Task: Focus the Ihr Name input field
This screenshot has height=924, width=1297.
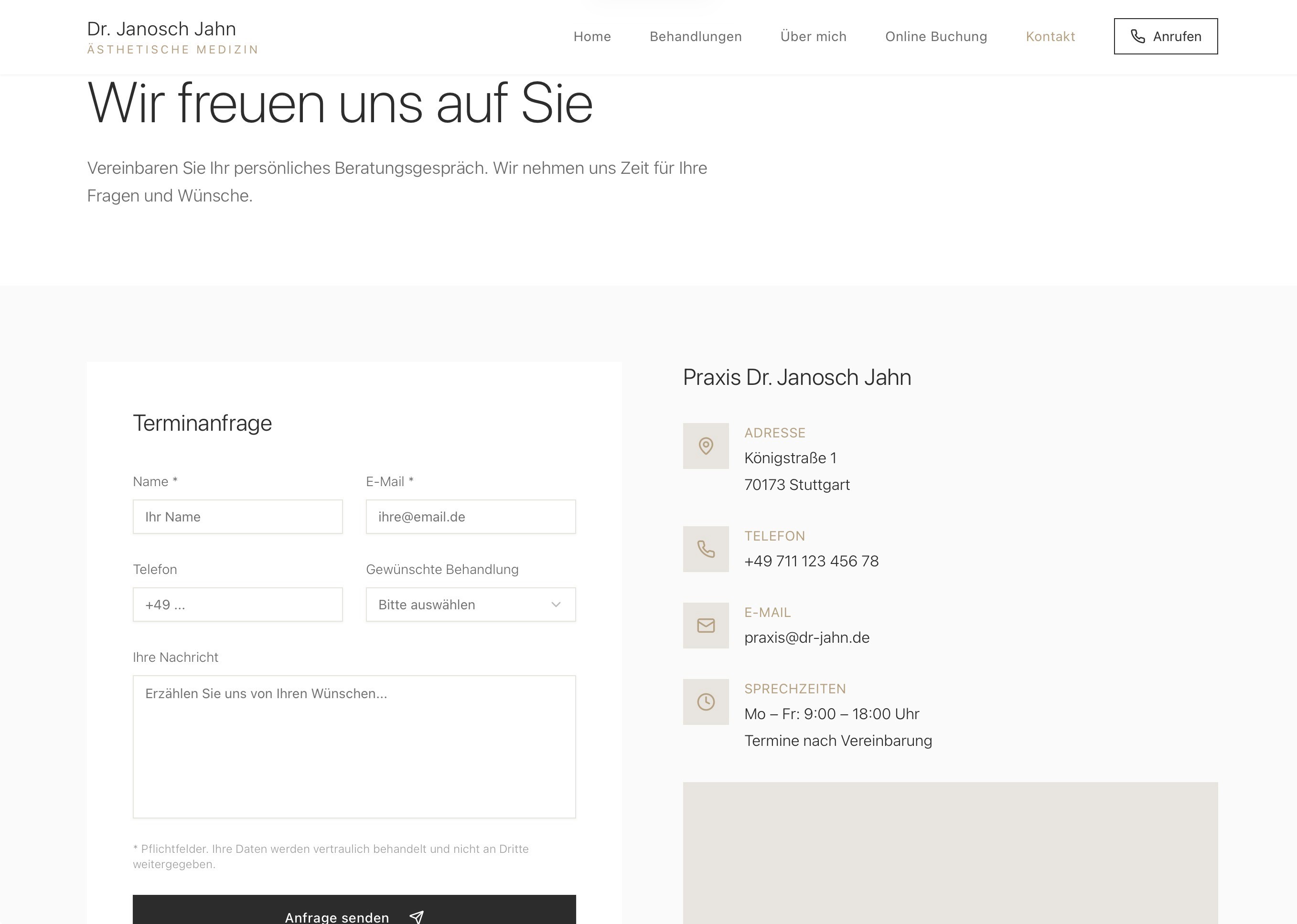Action: tap(237, 517)
